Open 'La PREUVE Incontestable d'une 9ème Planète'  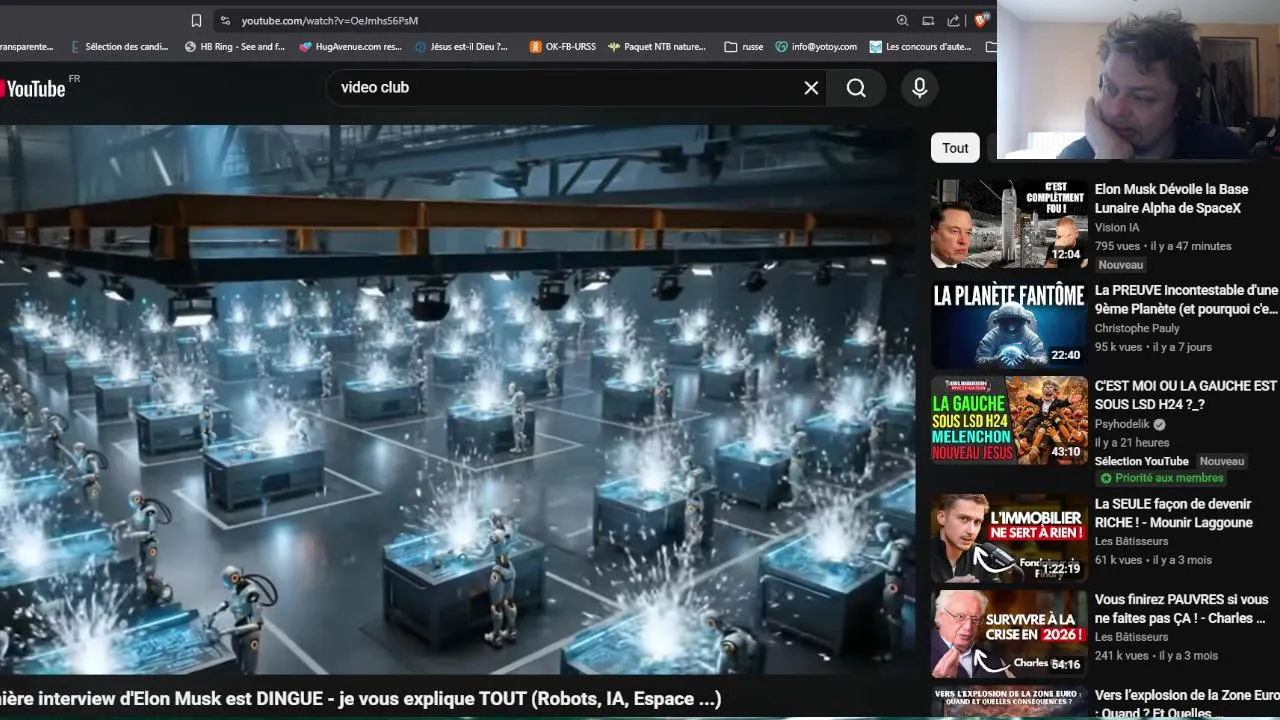[x=1187, y=300]
